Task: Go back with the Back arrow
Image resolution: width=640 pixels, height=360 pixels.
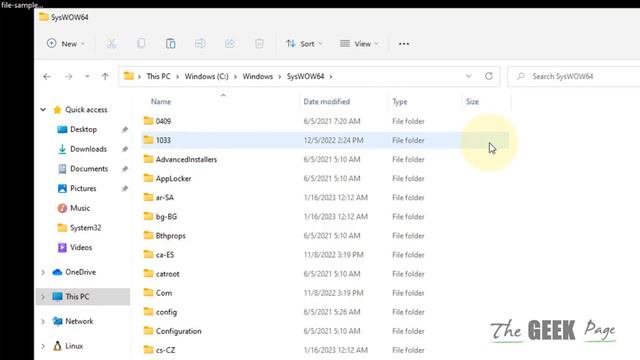Action: [x=47, y=76]
